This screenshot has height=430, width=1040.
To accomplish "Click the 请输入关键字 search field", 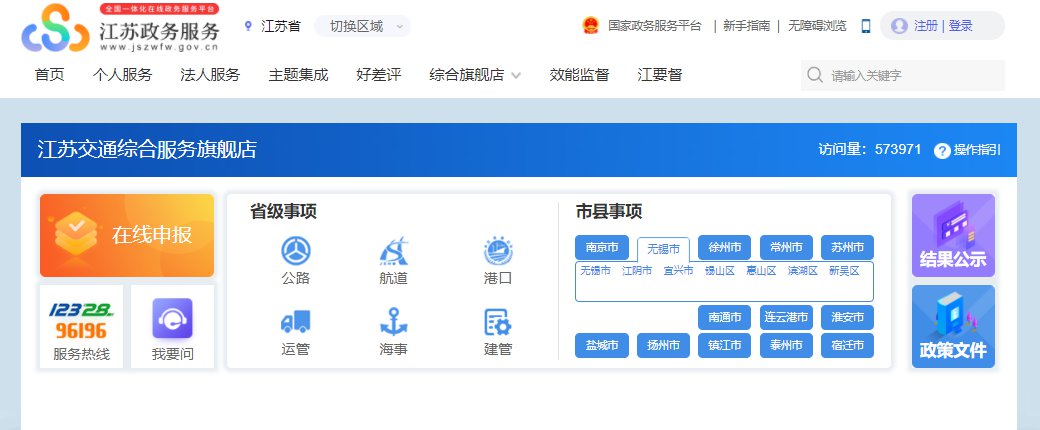I will [903, 76].
